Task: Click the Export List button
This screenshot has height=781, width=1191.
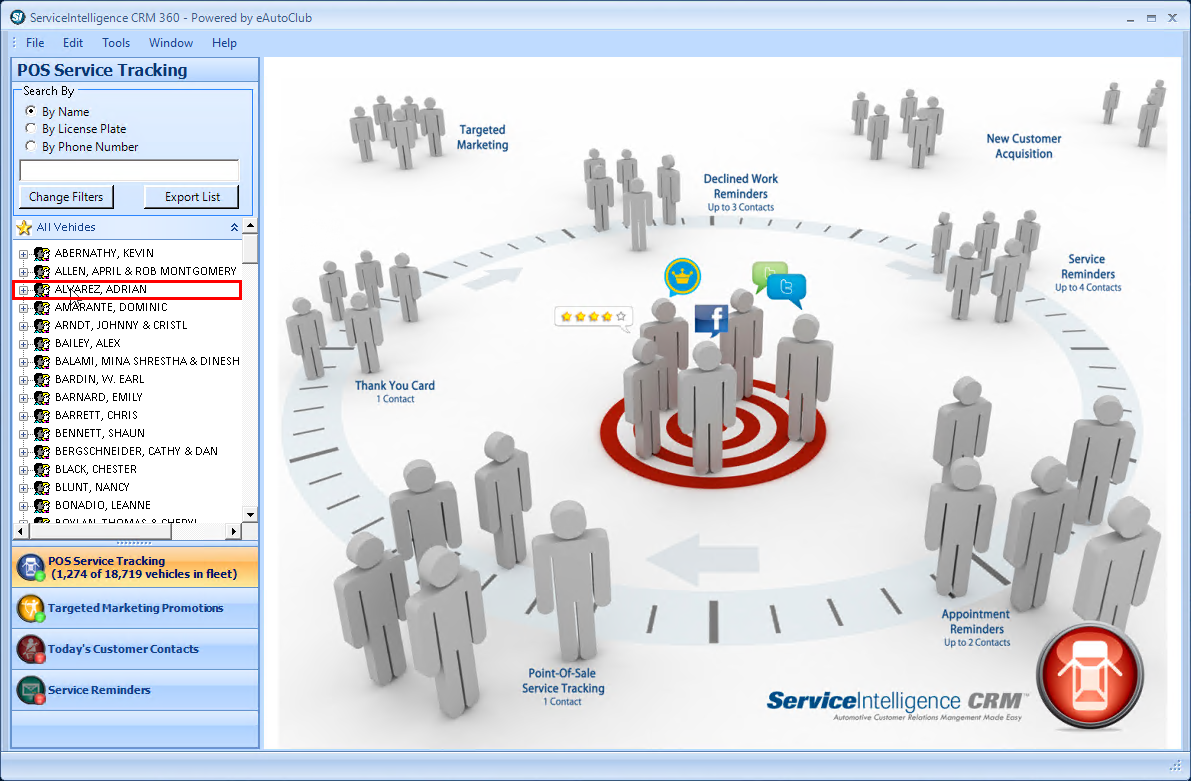Action: [x=191, y=197]
